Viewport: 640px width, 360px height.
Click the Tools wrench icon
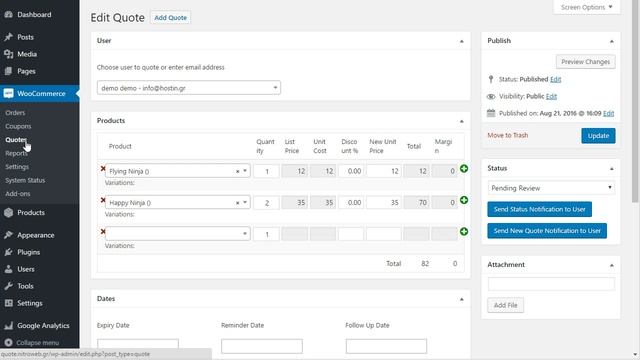tap(9, 287)
